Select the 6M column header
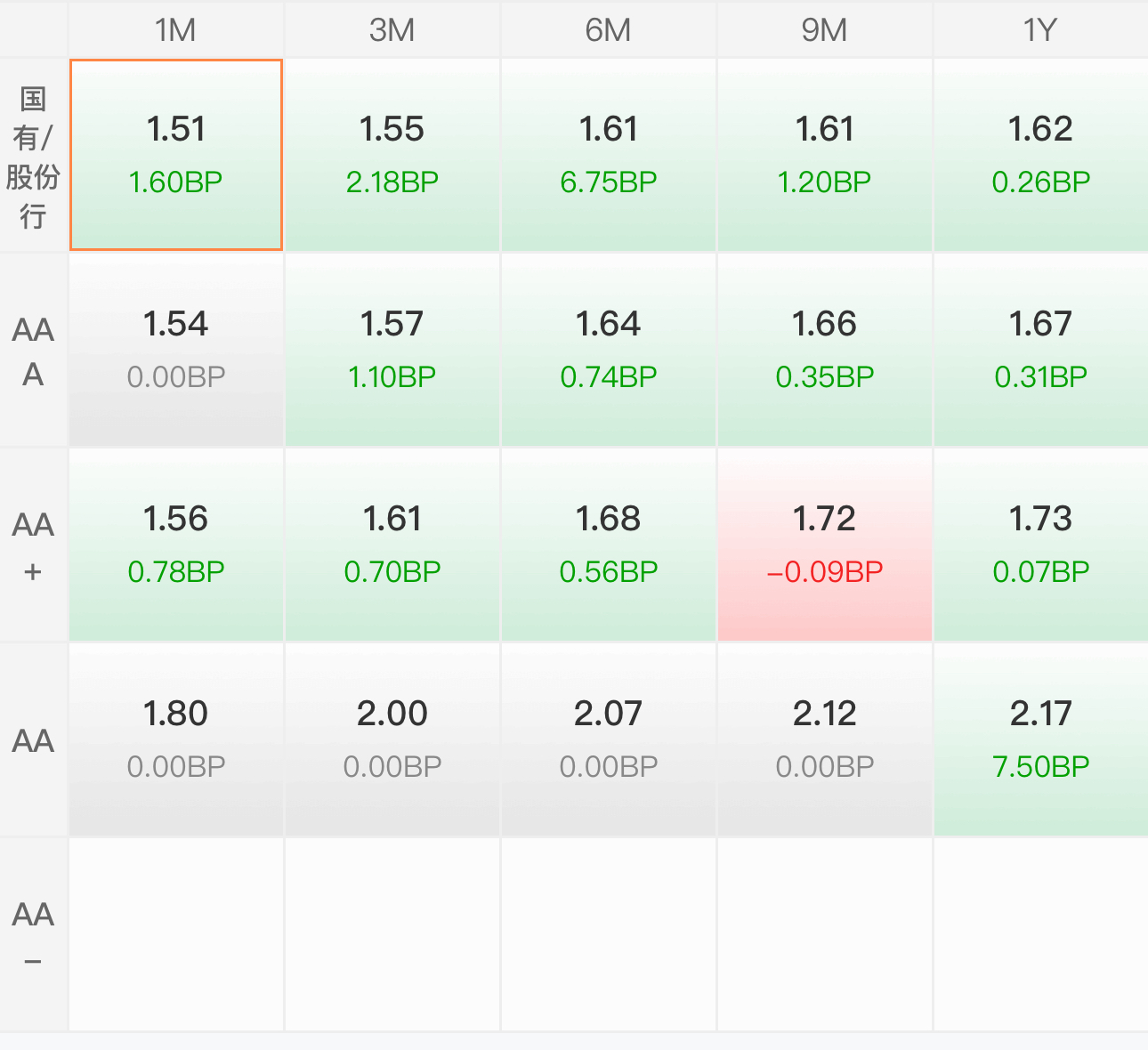The image size is (1148, 1050). (609, 29)
